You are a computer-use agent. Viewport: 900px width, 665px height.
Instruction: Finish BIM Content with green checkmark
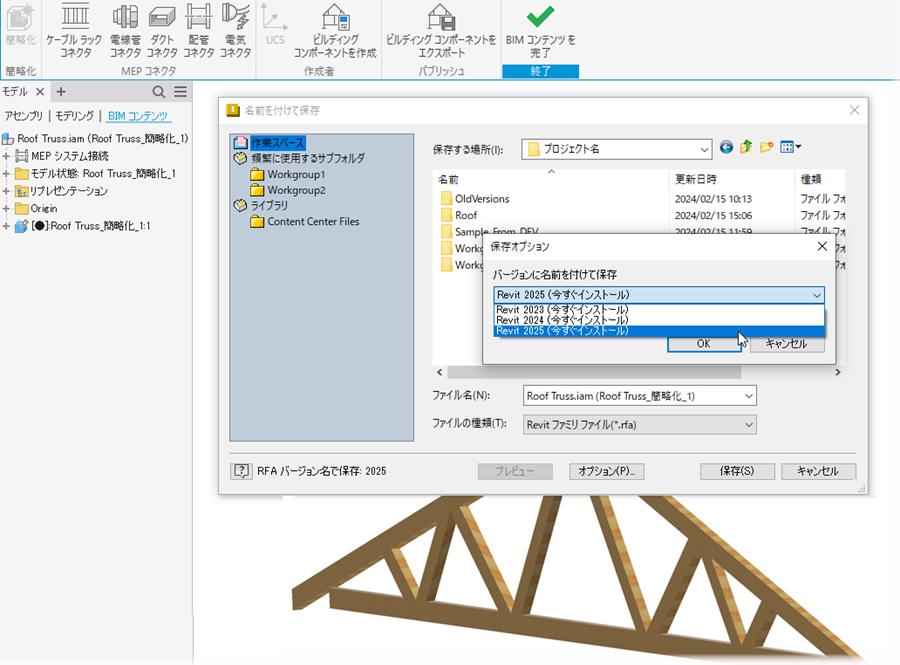[x=540, y=31]
